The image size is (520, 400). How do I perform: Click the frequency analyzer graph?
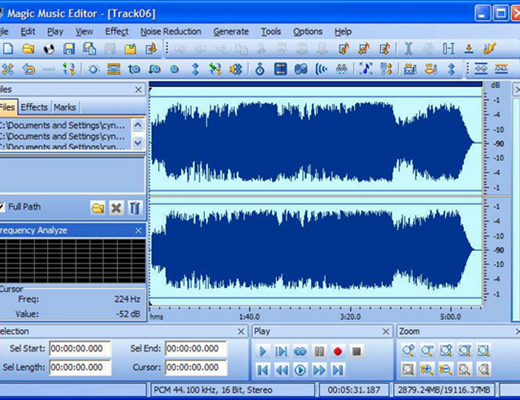(x=72, y=261)
